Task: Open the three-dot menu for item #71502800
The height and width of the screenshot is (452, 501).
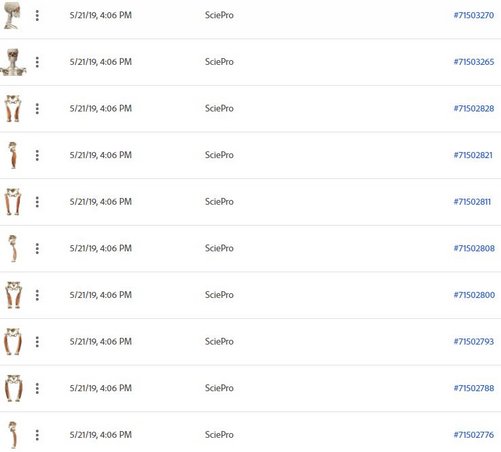Action: [x=37, y=295]
